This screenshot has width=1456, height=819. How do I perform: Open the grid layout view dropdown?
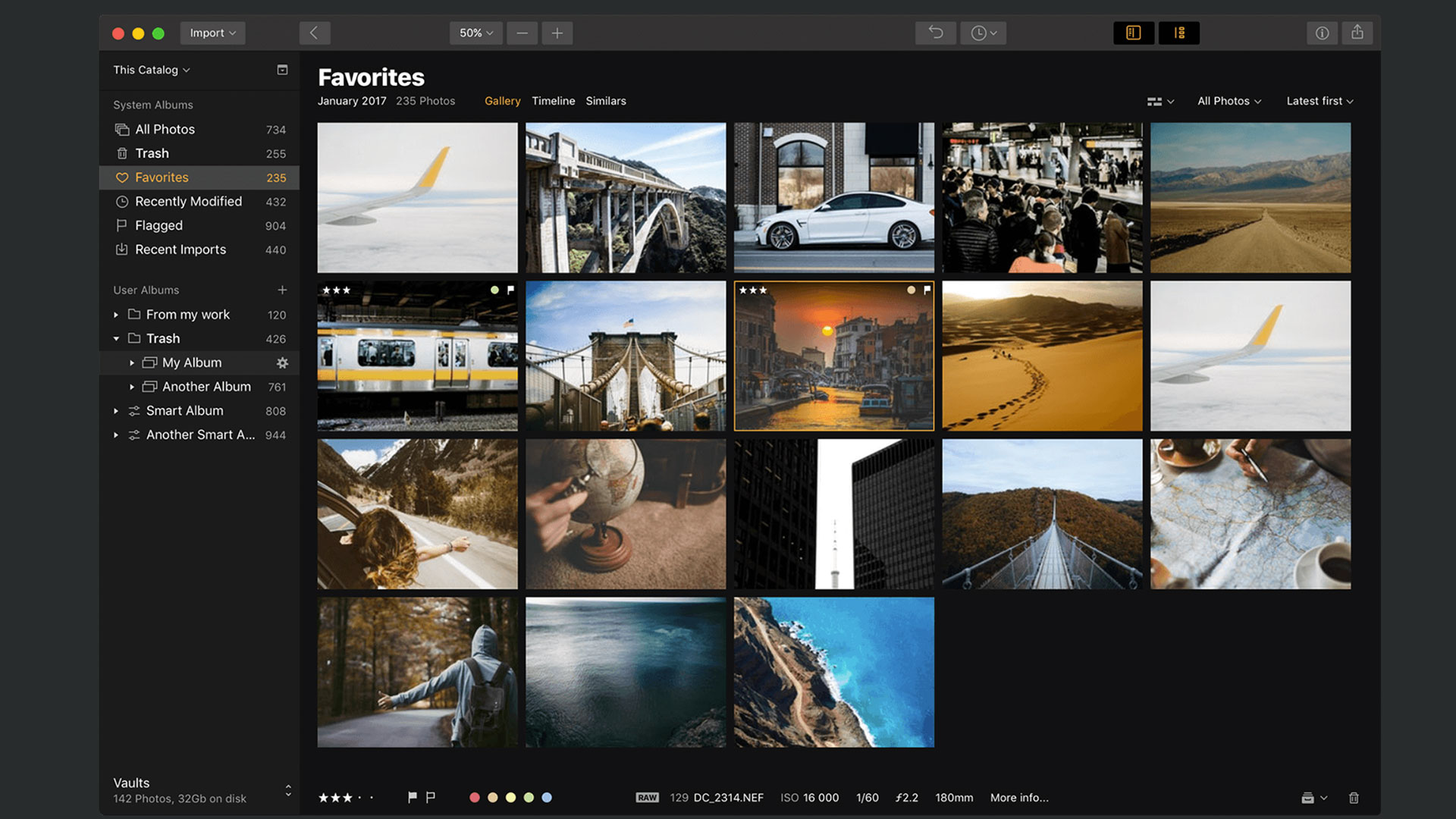pyautogui.click(x=1160, y=101)
